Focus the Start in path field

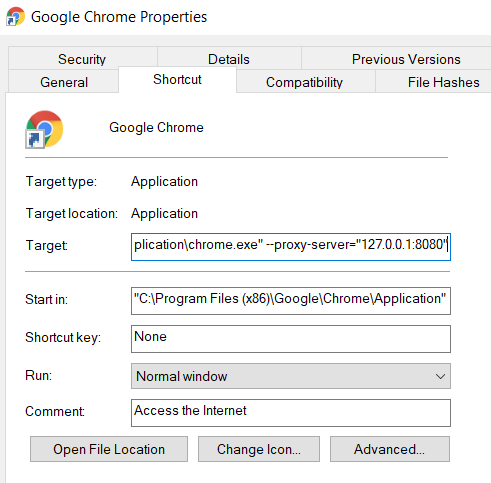point(291,301)
